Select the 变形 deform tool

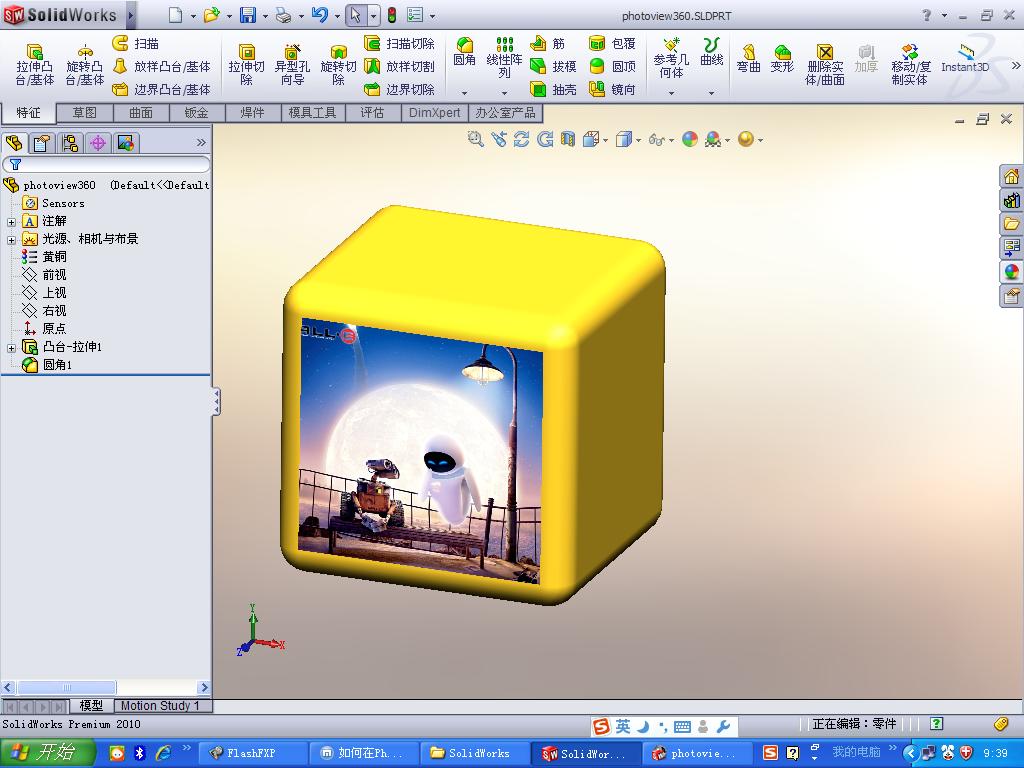782,58
